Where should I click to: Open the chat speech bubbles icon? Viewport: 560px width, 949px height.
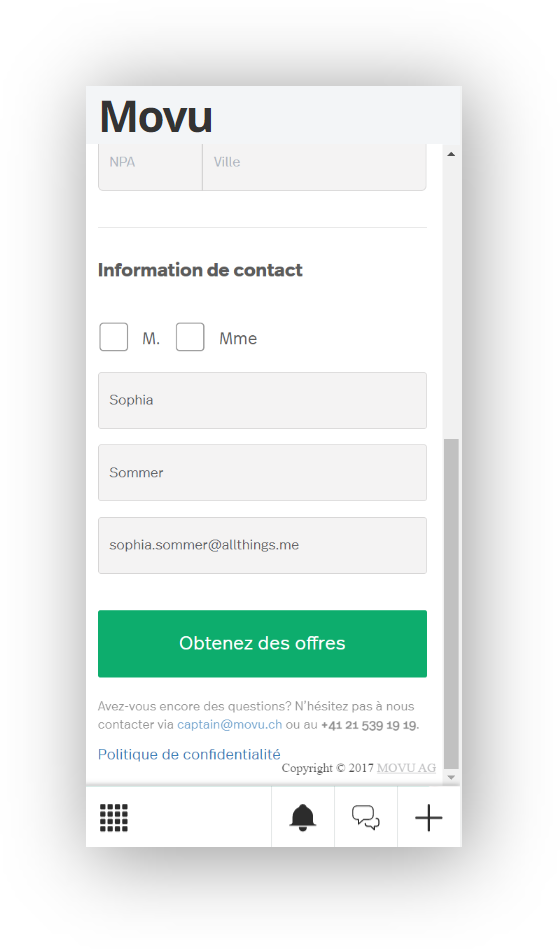366,818
